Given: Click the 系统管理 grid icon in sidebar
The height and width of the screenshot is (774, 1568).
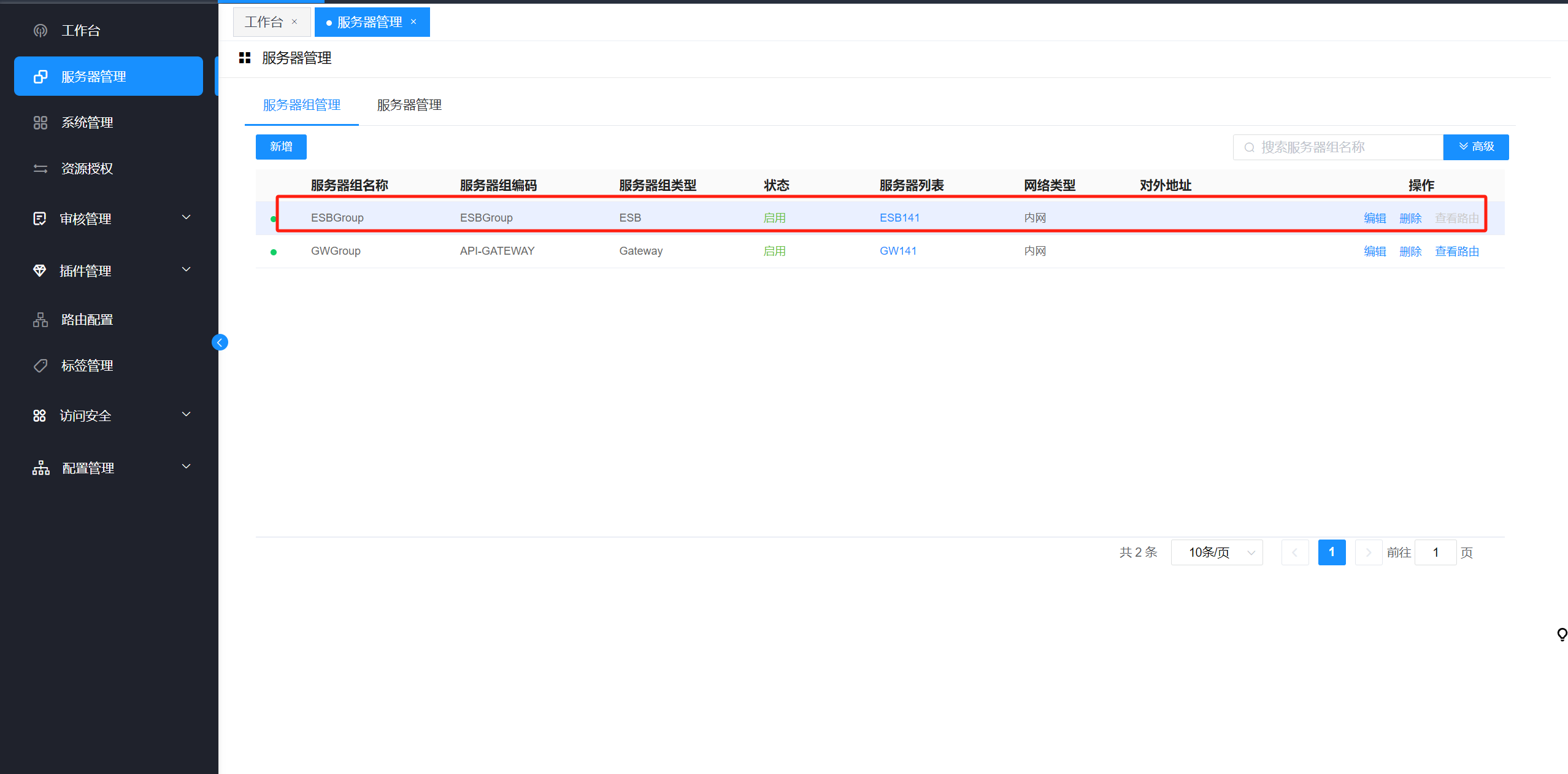Looking at the screenshot, I should point(40,123).
